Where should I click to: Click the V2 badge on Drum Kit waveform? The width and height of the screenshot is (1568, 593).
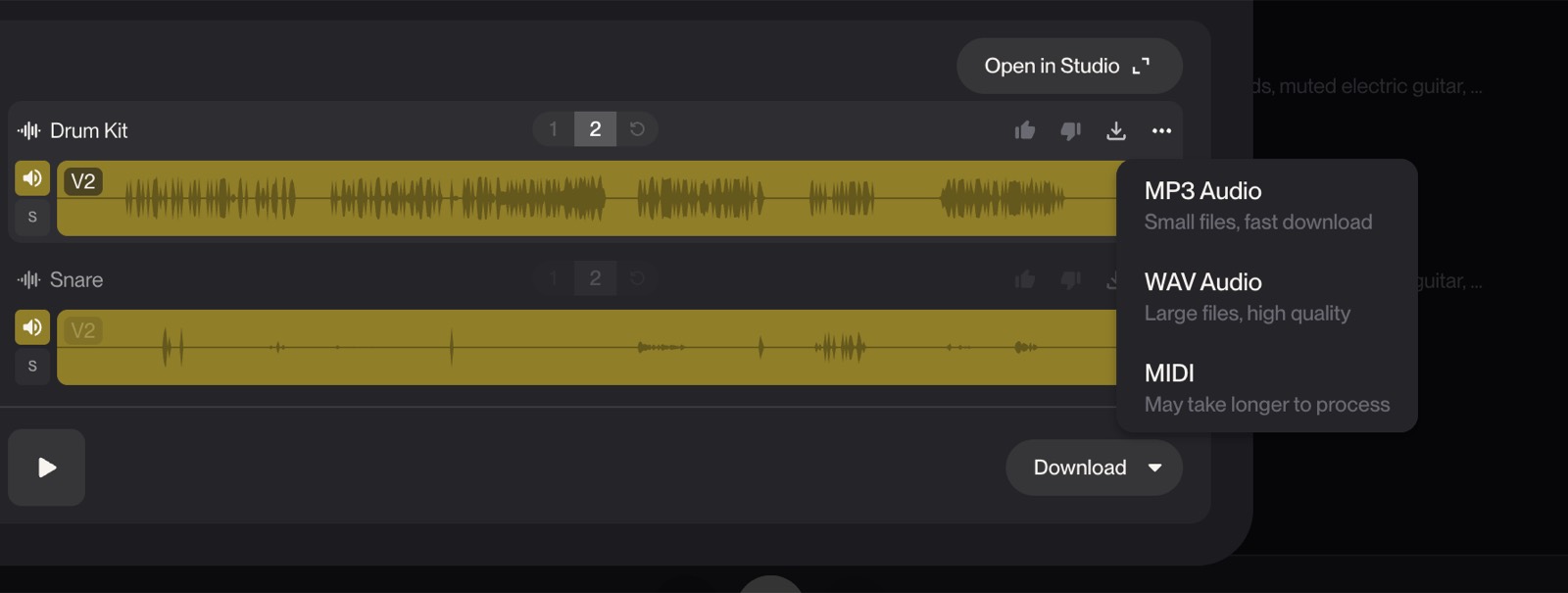pos(83,181)
